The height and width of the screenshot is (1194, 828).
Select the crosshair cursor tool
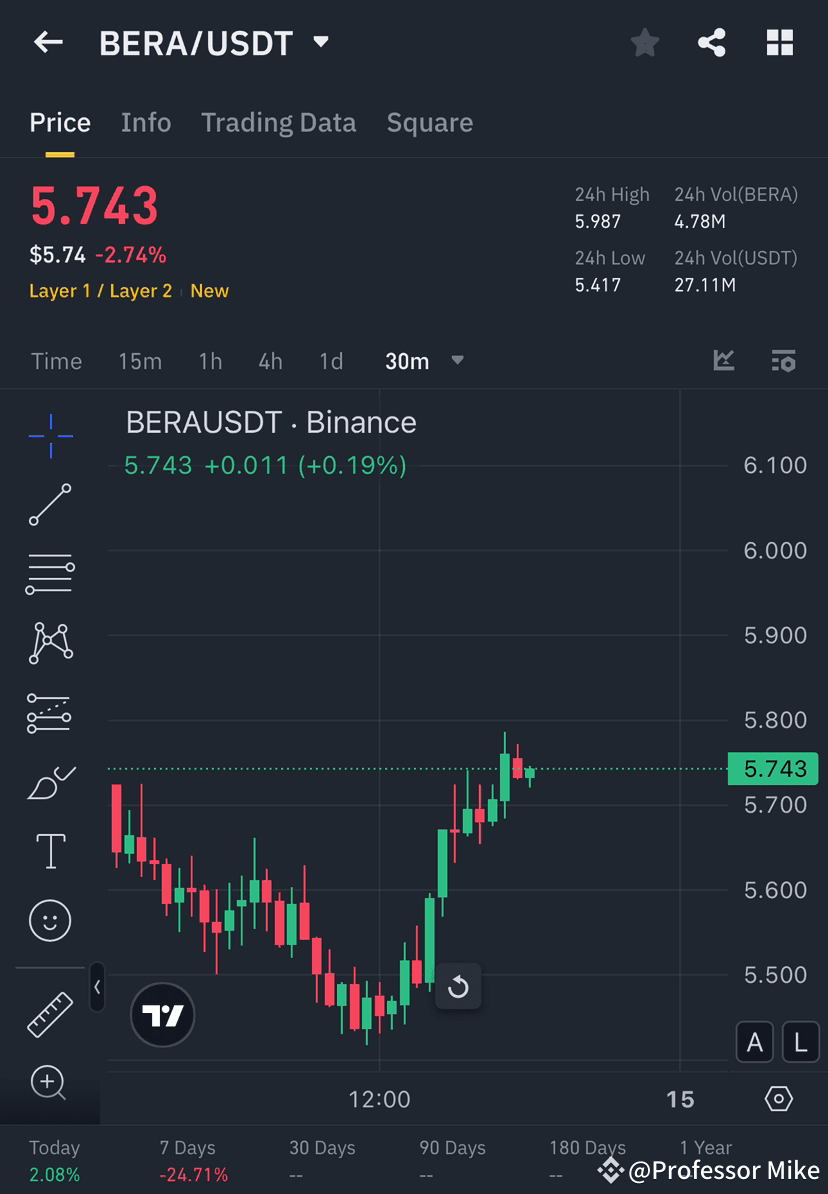pyautogui.click(x=50, y=435)
